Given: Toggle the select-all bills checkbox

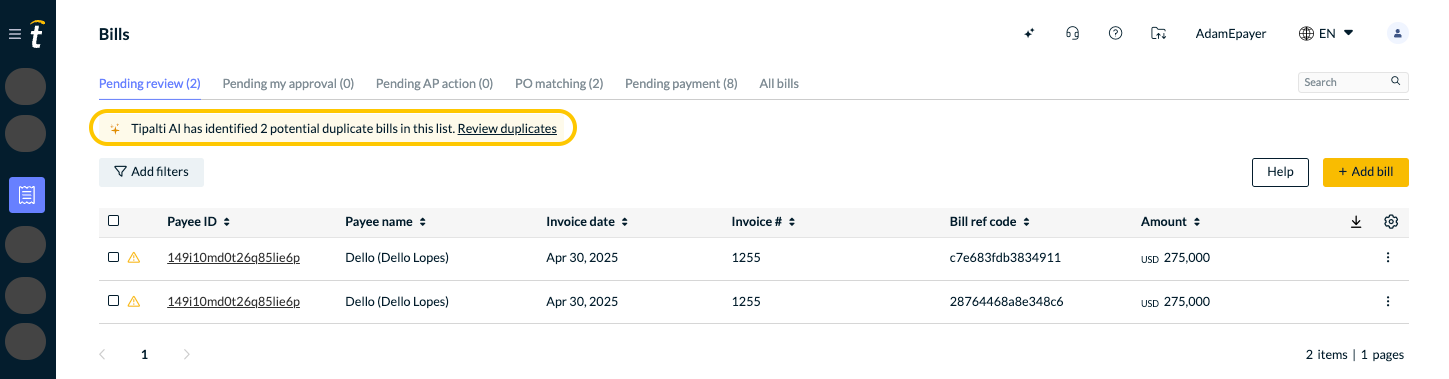Looking at the screenshot, I should (x=113, y=221).
